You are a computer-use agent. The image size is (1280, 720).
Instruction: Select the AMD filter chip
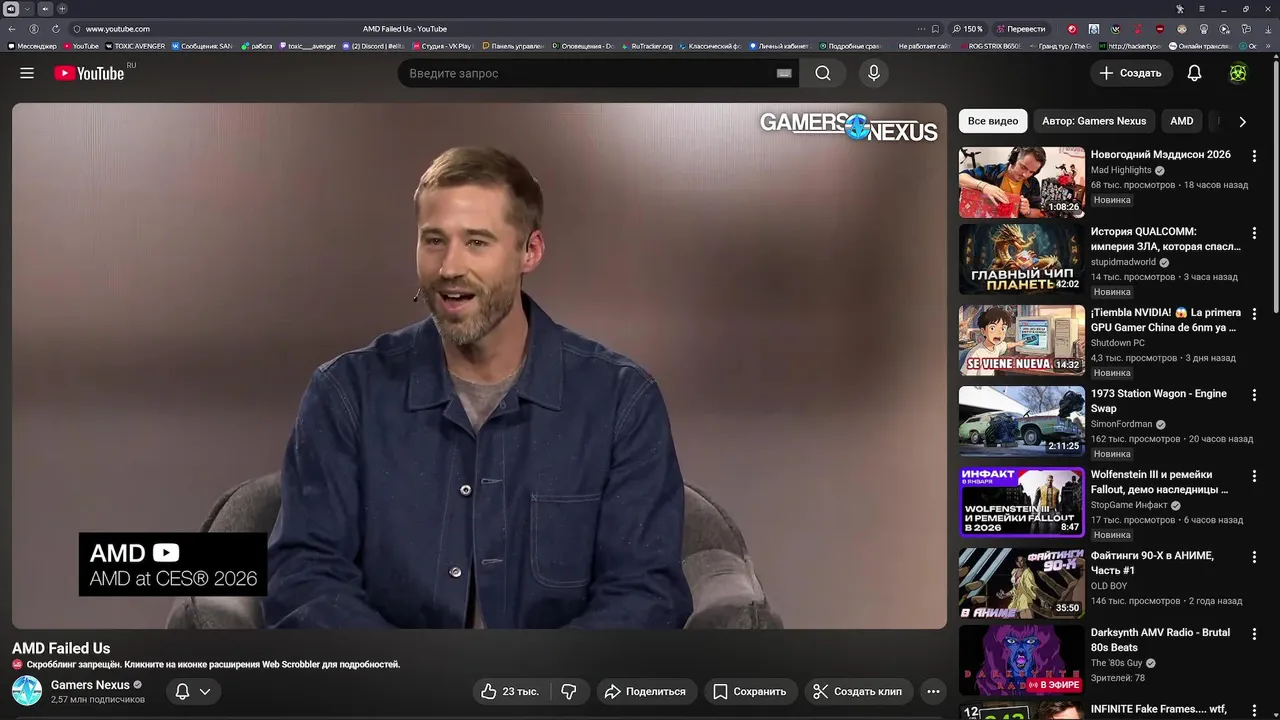point(1182,121)
